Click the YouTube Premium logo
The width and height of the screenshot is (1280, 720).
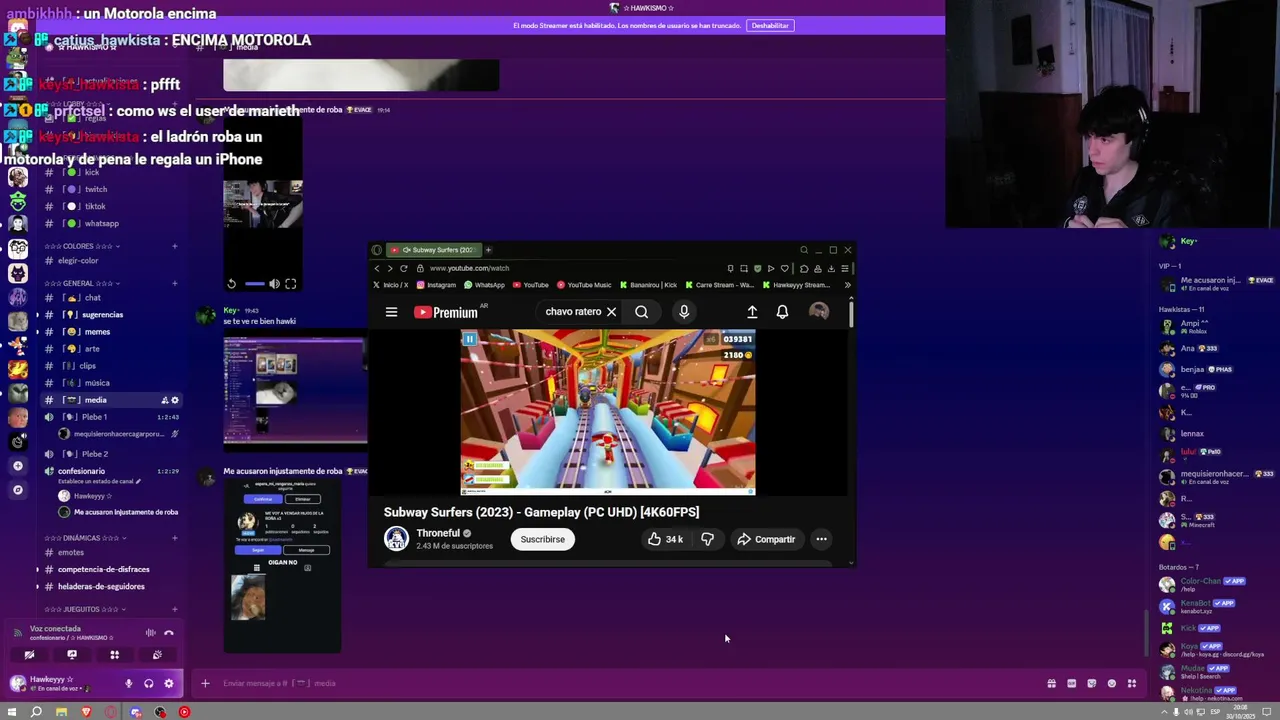click(x=446, y=312)
